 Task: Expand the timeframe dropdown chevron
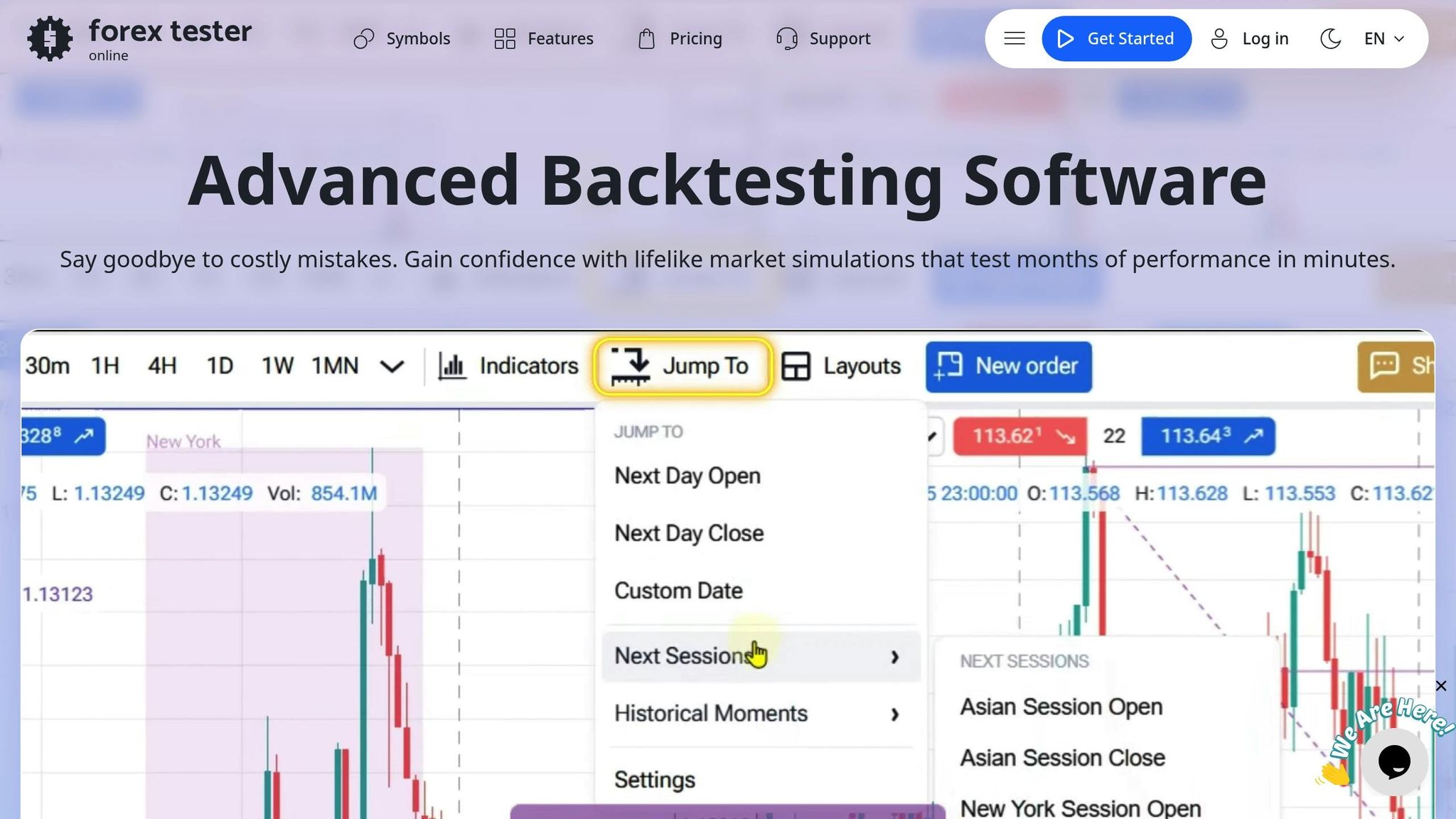pyautogui.click(x=392, y=367)
